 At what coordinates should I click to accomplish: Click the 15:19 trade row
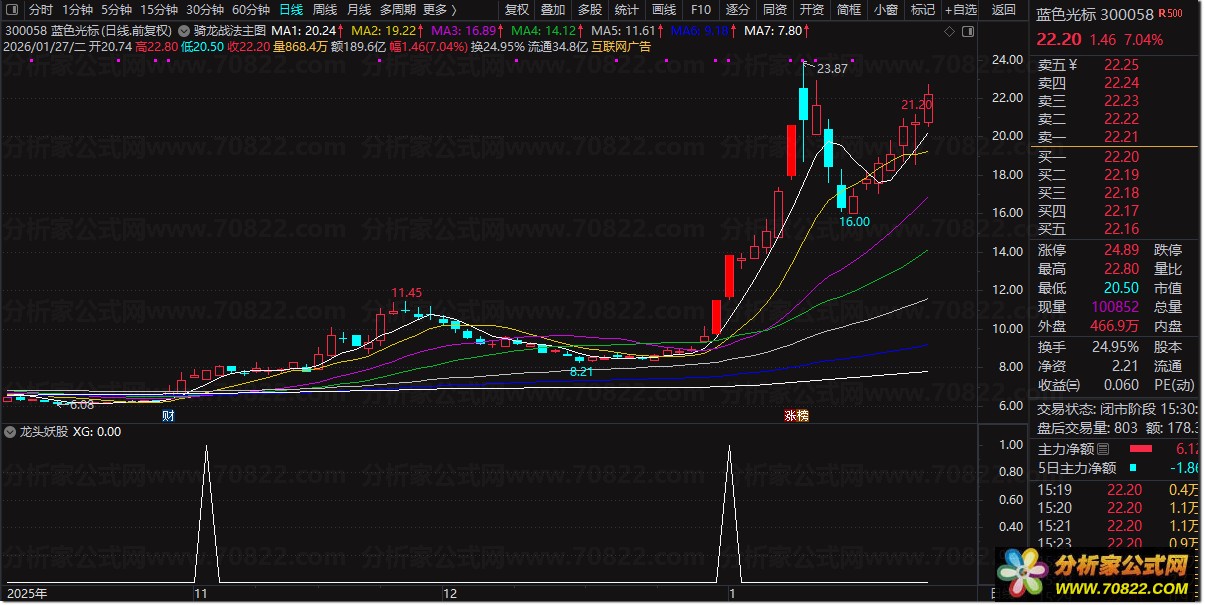[x=1118, y=489]
